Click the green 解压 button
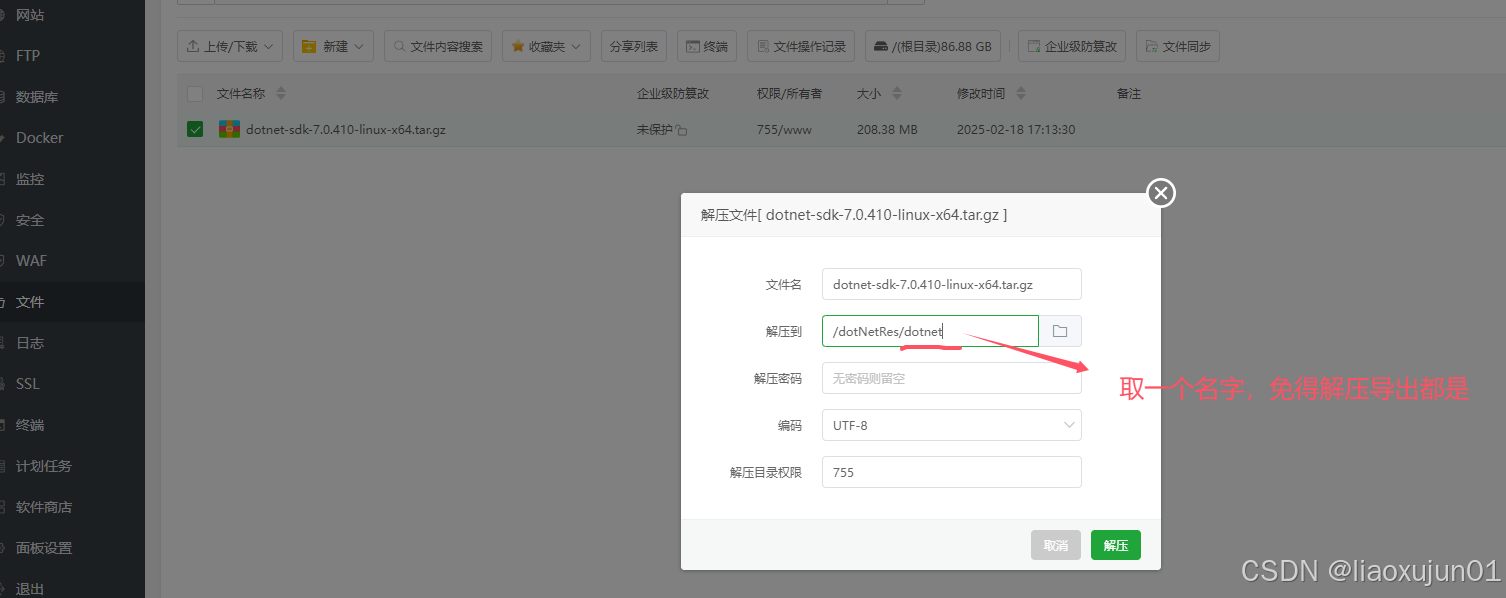Image resolution: width=1506 pixels, height=598 pixels. [x=1115, y=545]
